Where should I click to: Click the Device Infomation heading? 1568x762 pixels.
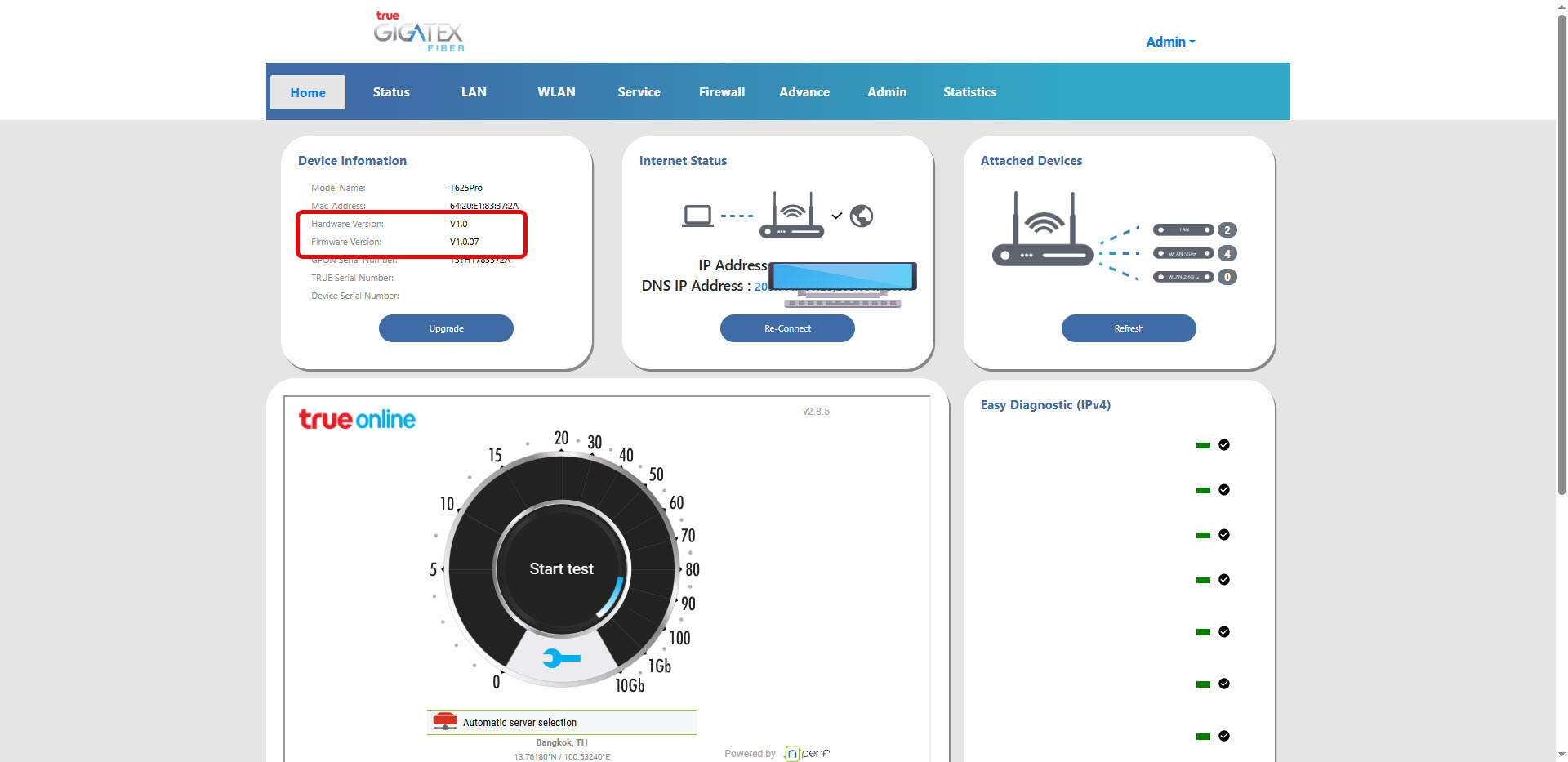pyautogui.click(x=352, y=161)
